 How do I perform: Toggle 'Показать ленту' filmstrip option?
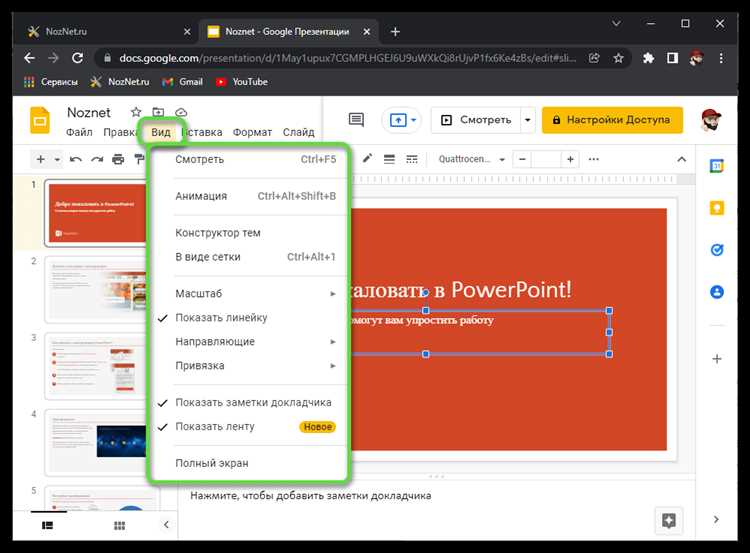pos(214,427)
